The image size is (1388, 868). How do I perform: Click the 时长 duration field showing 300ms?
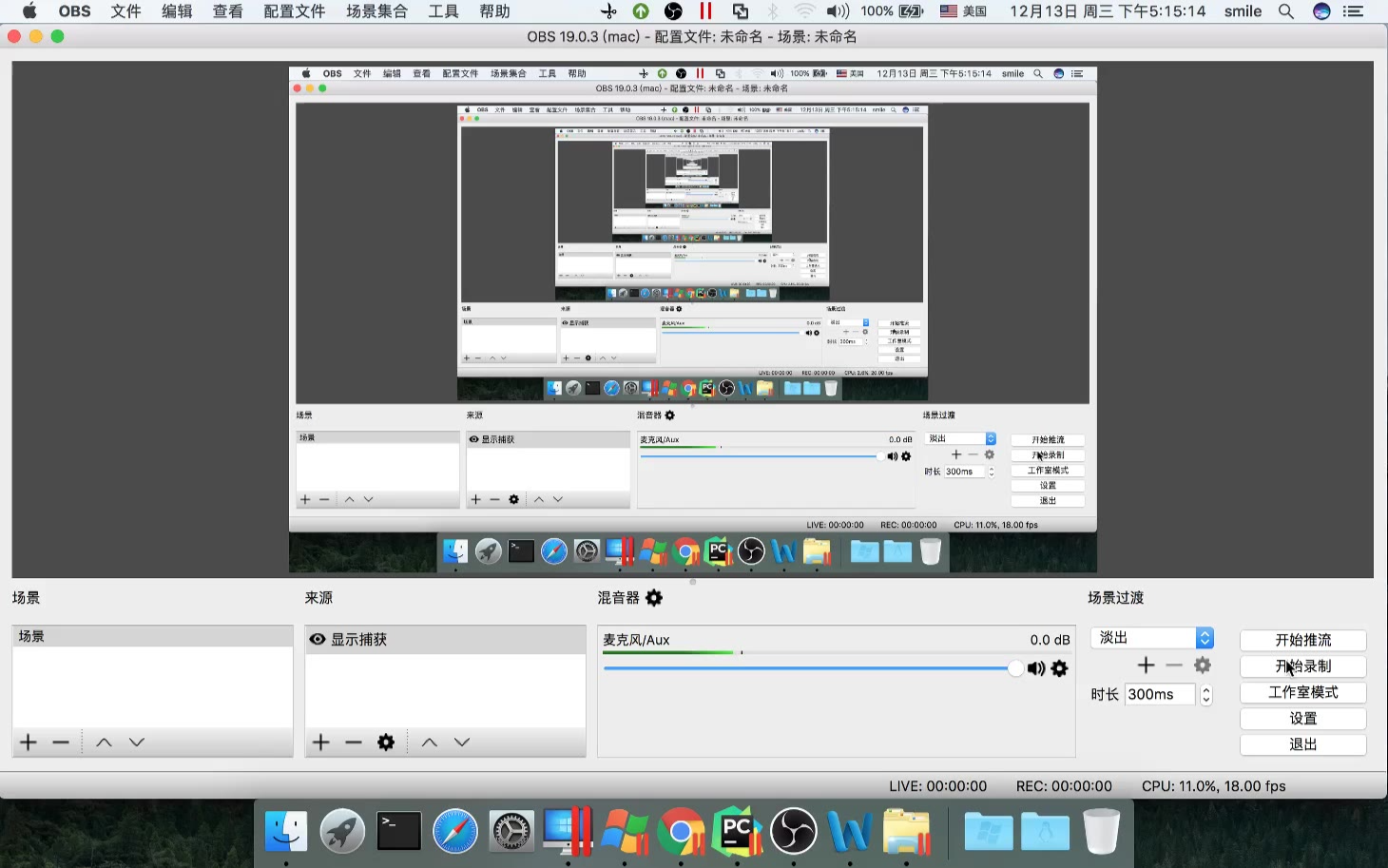[x=1160, y=695]
